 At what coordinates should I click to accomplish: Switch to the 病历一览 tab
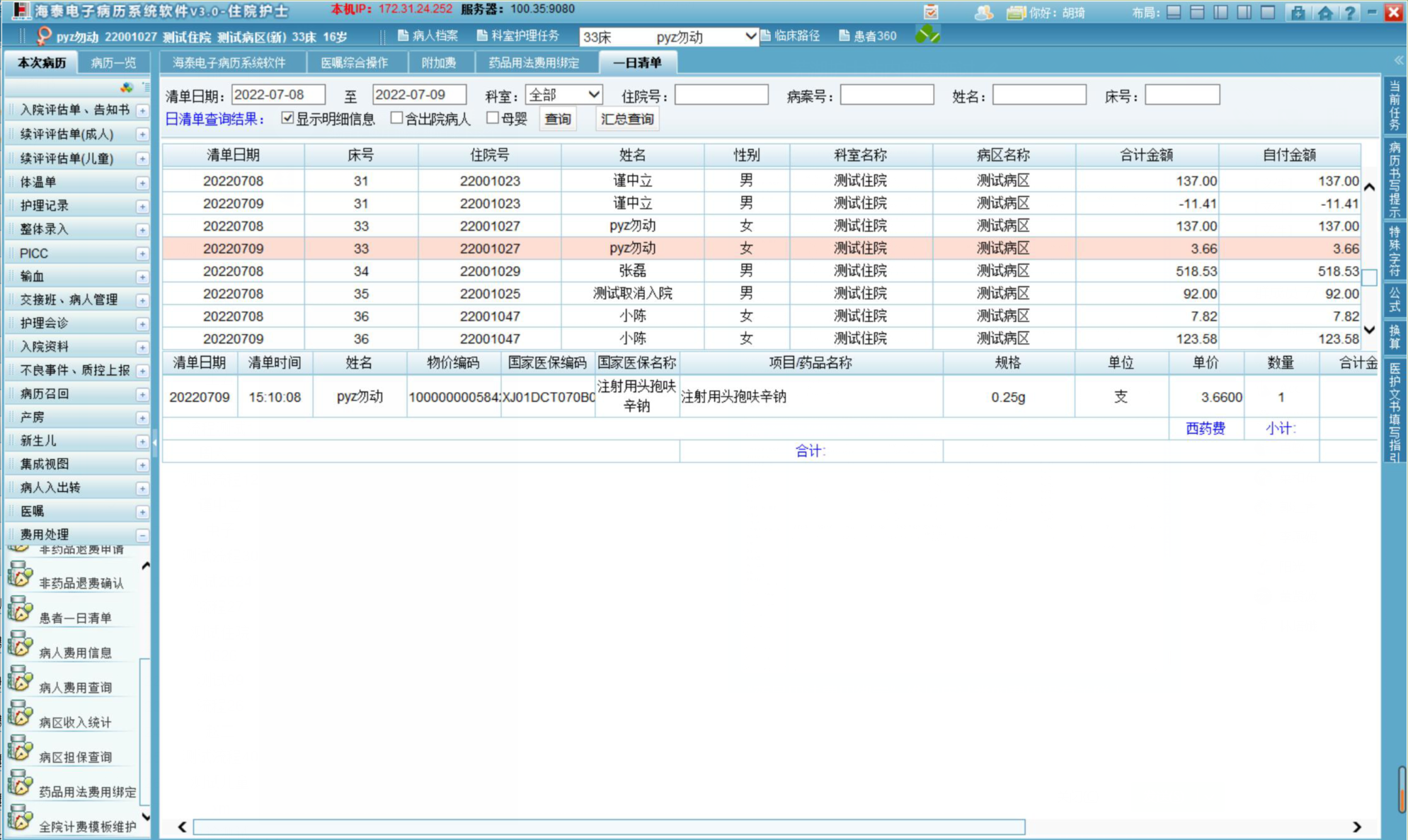[113, 63]
